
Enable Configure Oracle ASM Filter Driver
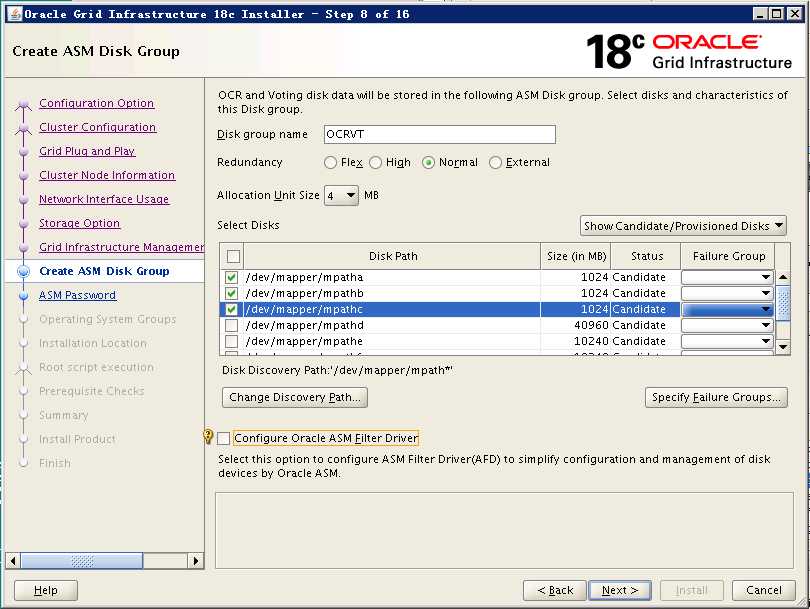pyautogui.click(x=223, y=439)
